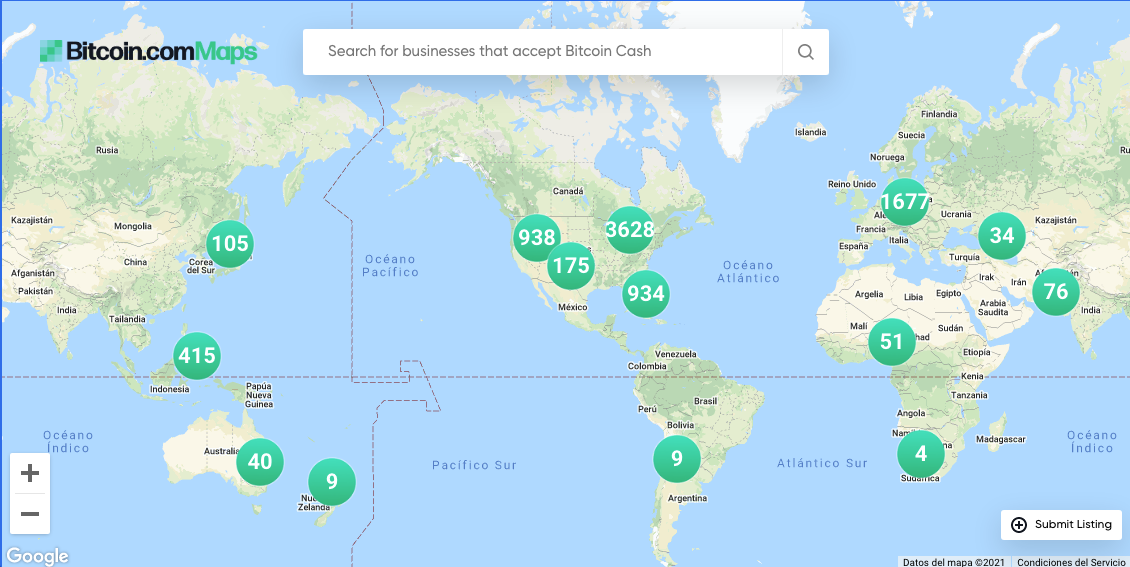Open the 3628 cluster marker
The height and width of the screenshot is (567, 1130).
(630, 230)
